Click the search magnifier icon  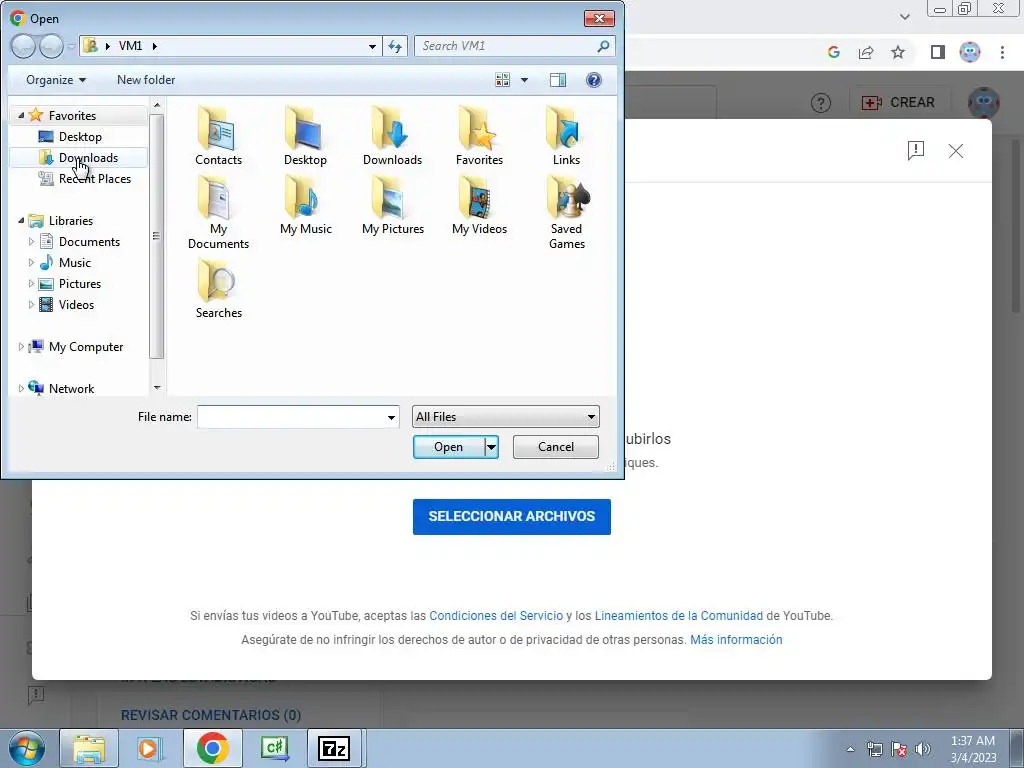click(x=603, y=46)
